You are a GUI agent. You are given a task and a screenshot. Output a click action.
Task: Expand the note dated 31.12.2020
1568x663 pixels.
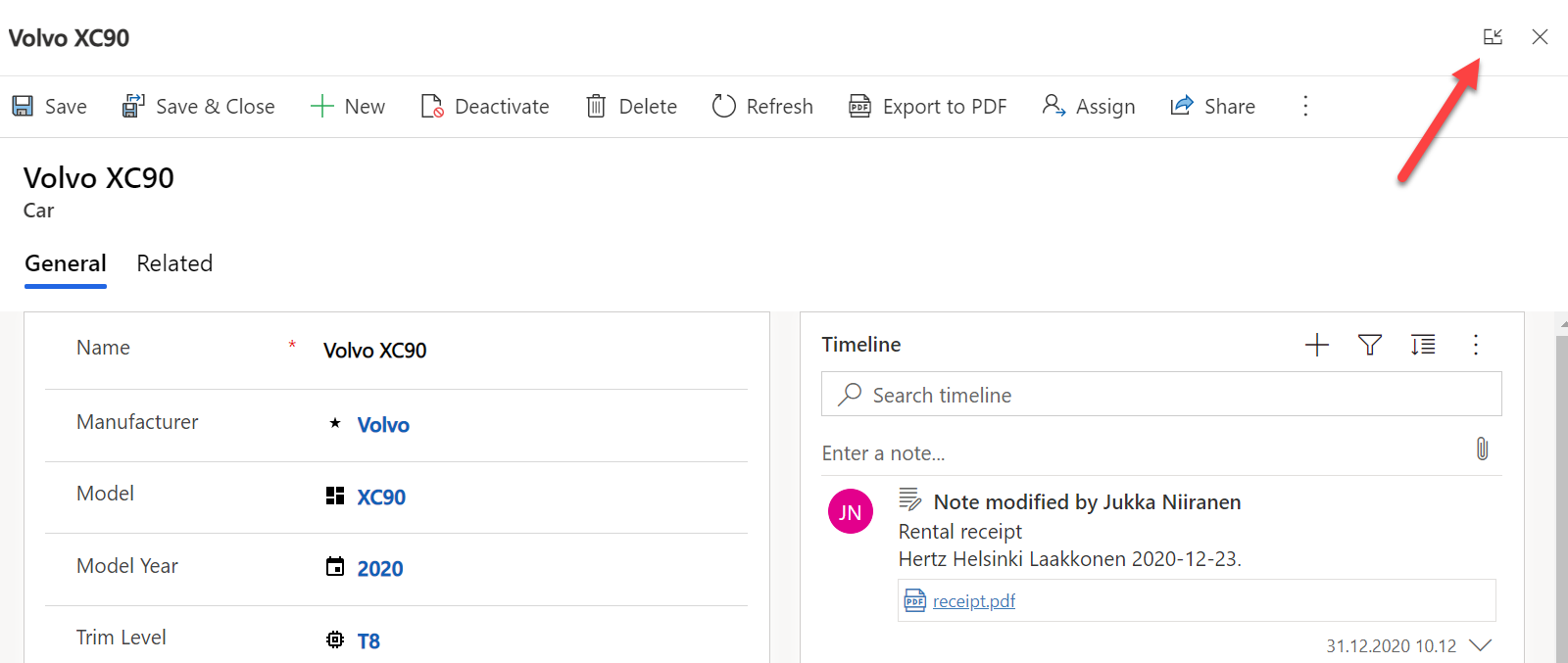click(1480, 645)
